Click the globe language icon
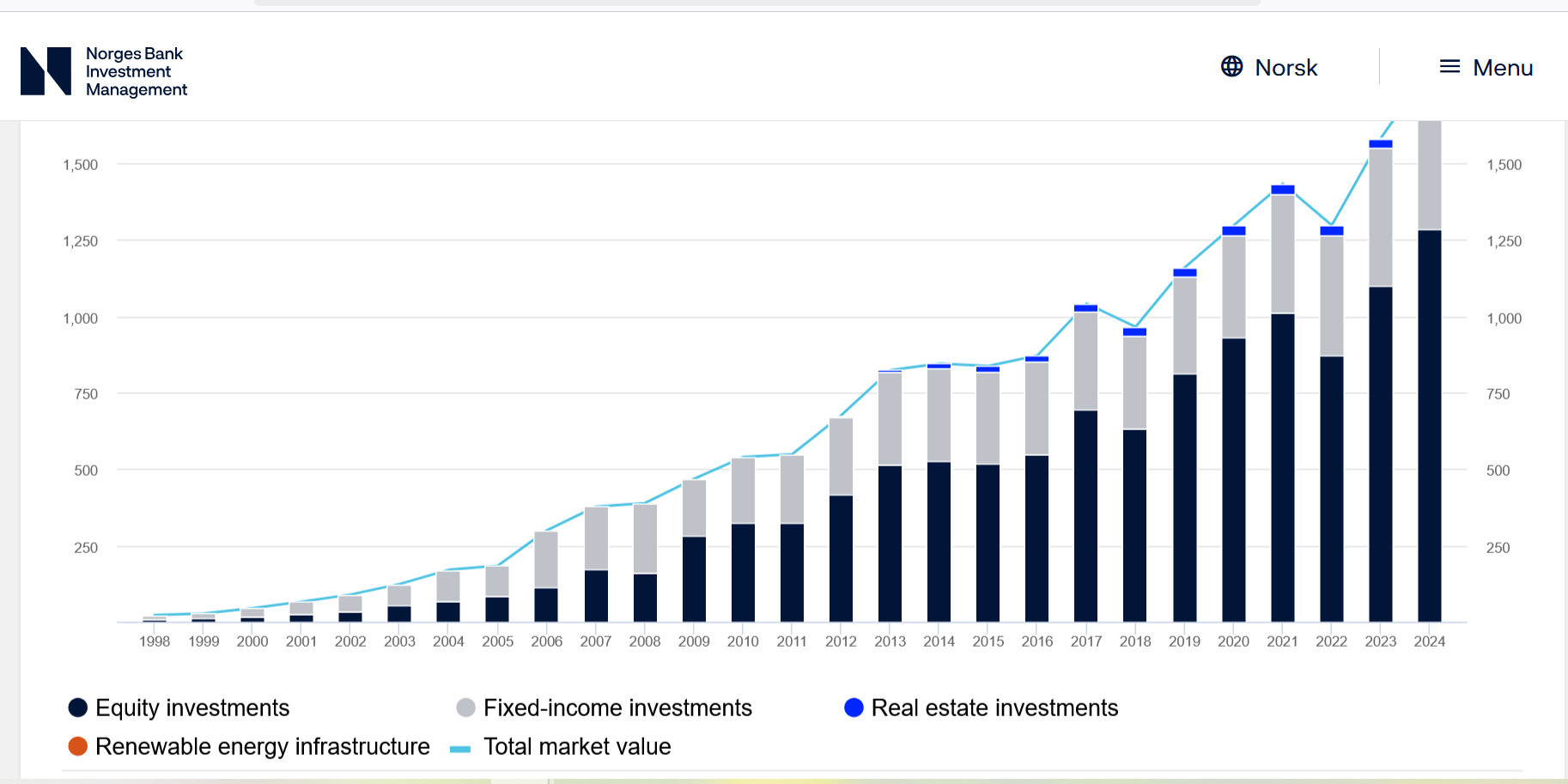 1231,66
